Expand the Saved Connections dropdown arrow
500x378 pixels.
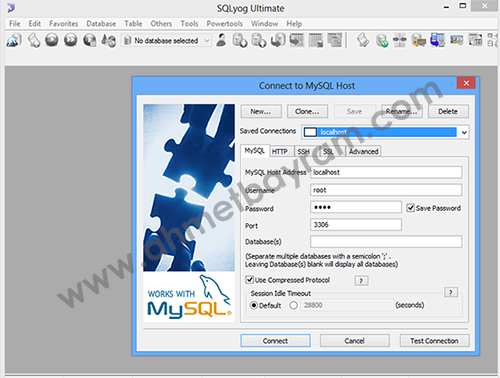[x=464, y=132]
